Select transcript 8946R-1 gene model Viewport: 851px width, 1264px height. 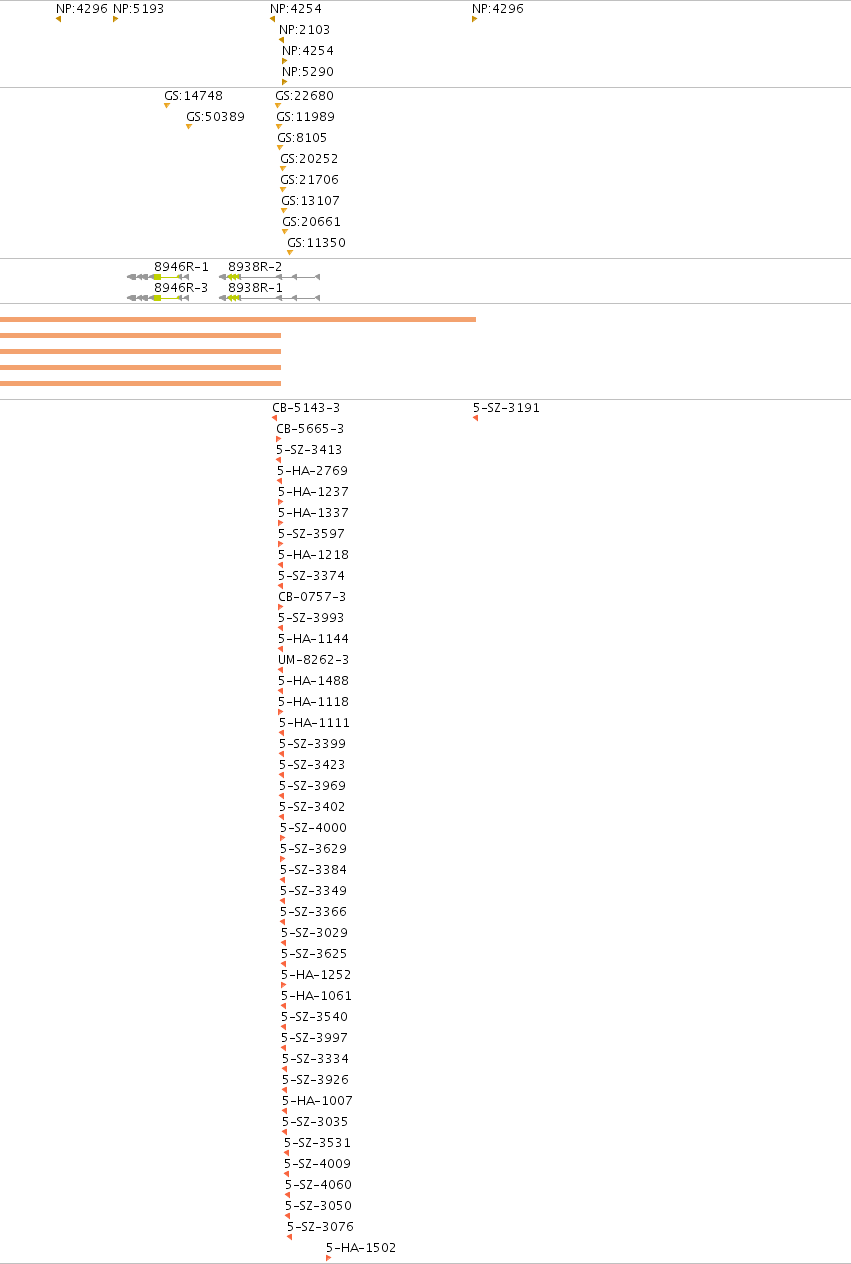coord(158,277)
